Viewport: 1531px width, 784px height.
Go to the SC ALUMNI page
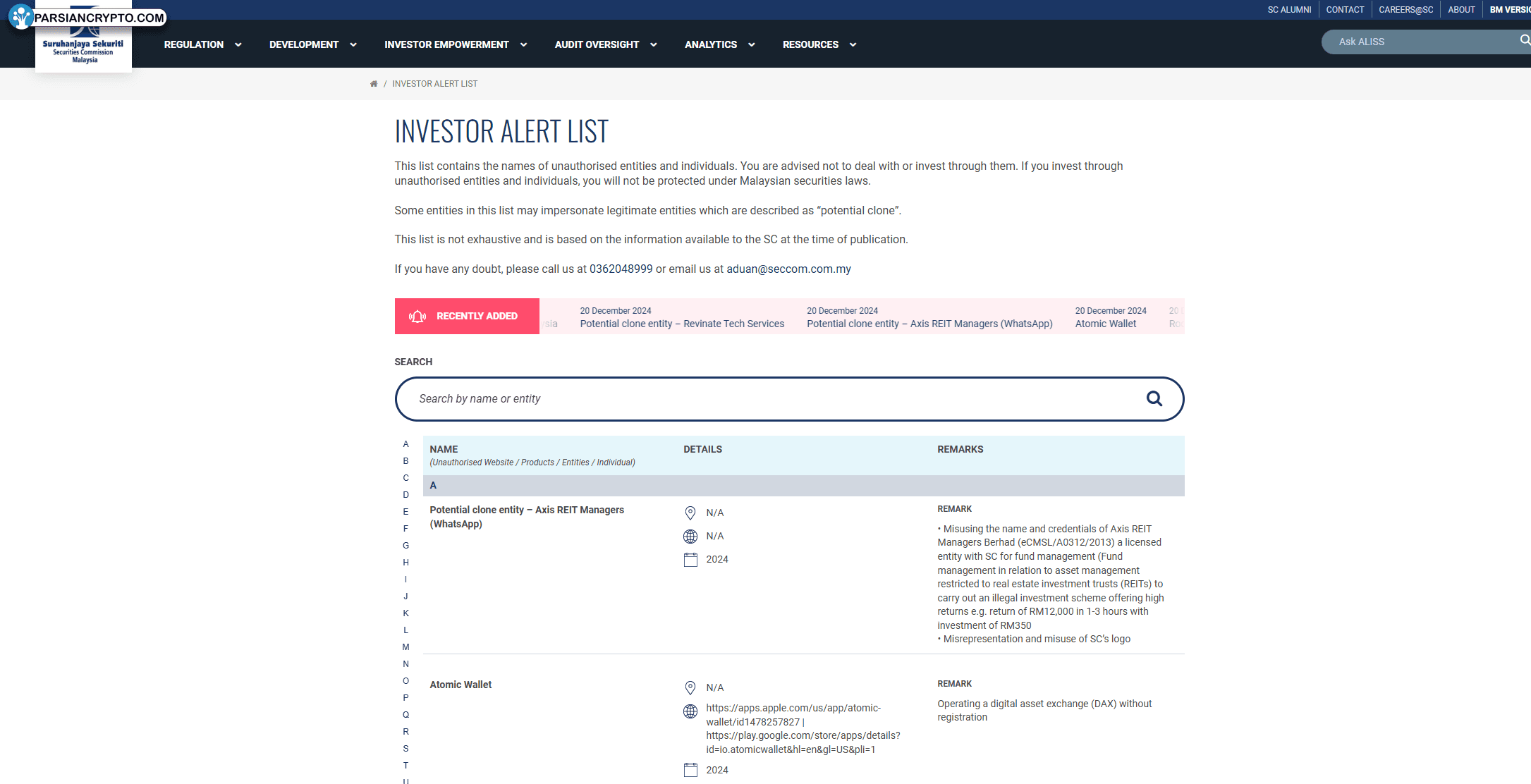pos(1289,10)
